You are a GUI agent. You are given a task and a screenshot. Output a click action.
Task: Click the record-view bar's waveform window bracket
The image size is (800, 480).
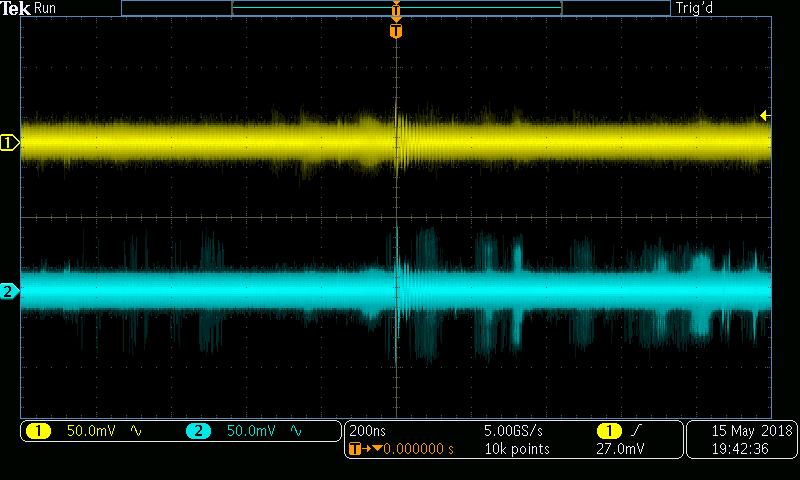396,8
